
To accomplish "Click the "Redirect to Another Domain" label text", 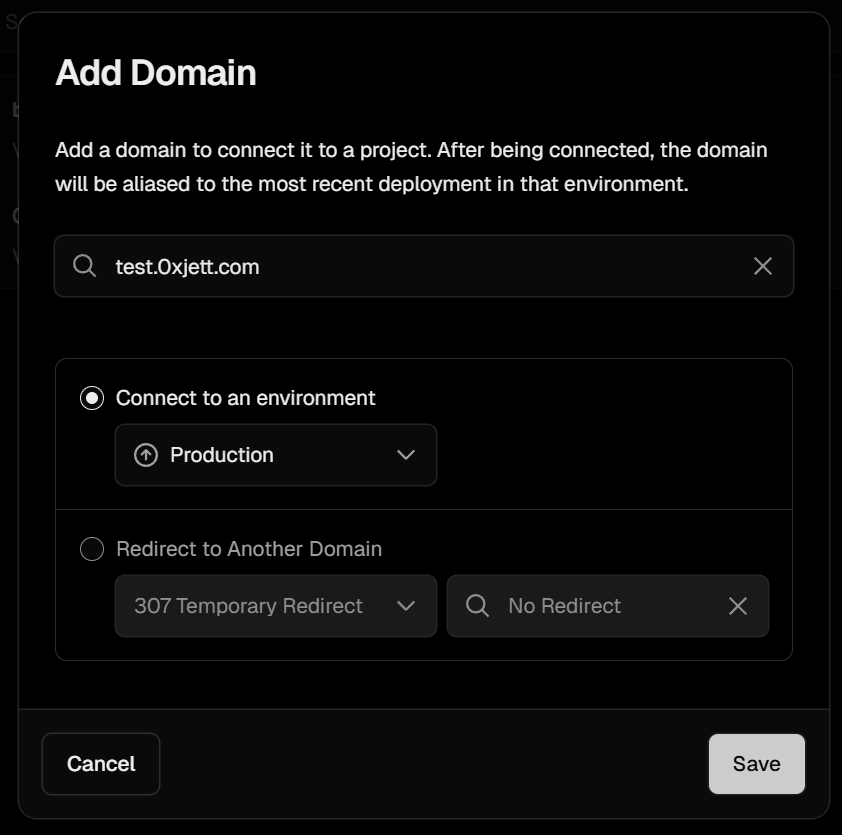I will 249,549.
